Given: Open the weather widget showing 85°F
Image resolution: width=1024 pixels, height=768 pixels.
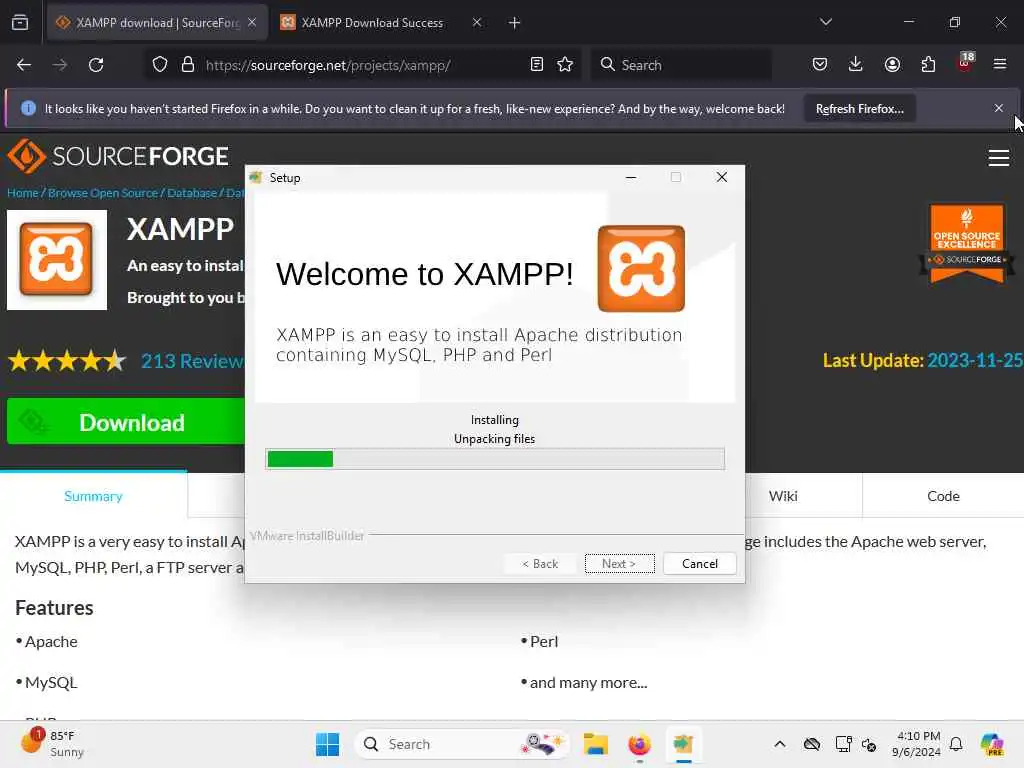Looking at the screenshot, I should coord(52,743).
